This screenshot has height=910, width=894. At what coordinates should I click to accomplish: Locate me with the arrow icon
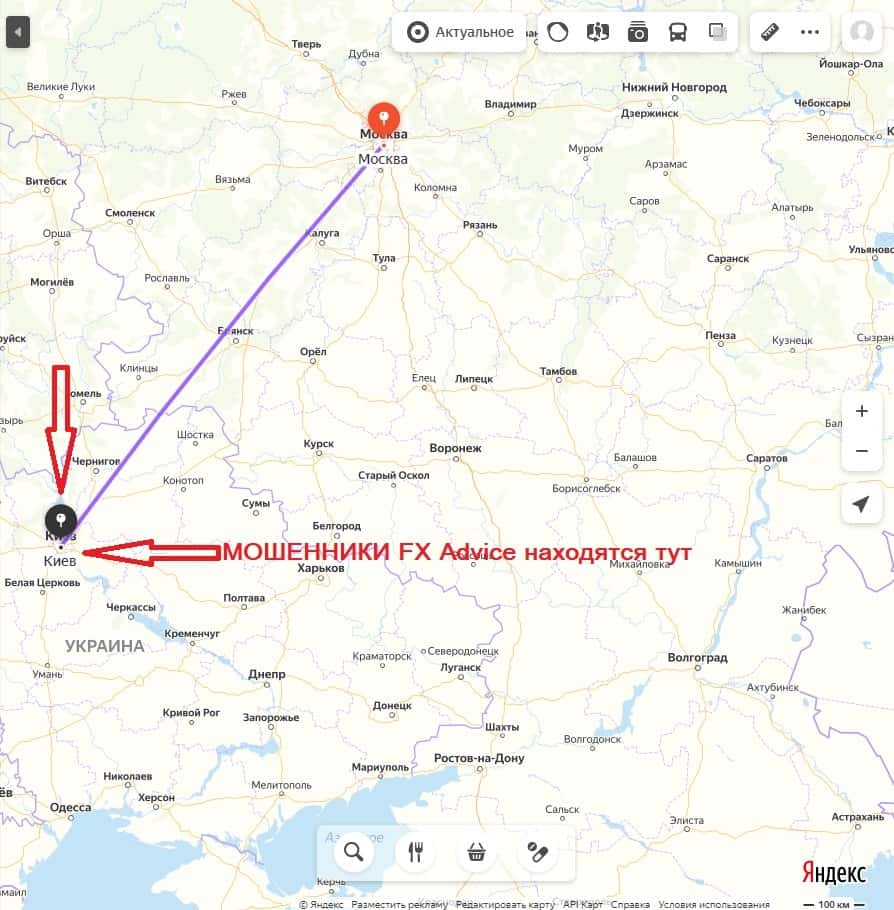point(861,504)
